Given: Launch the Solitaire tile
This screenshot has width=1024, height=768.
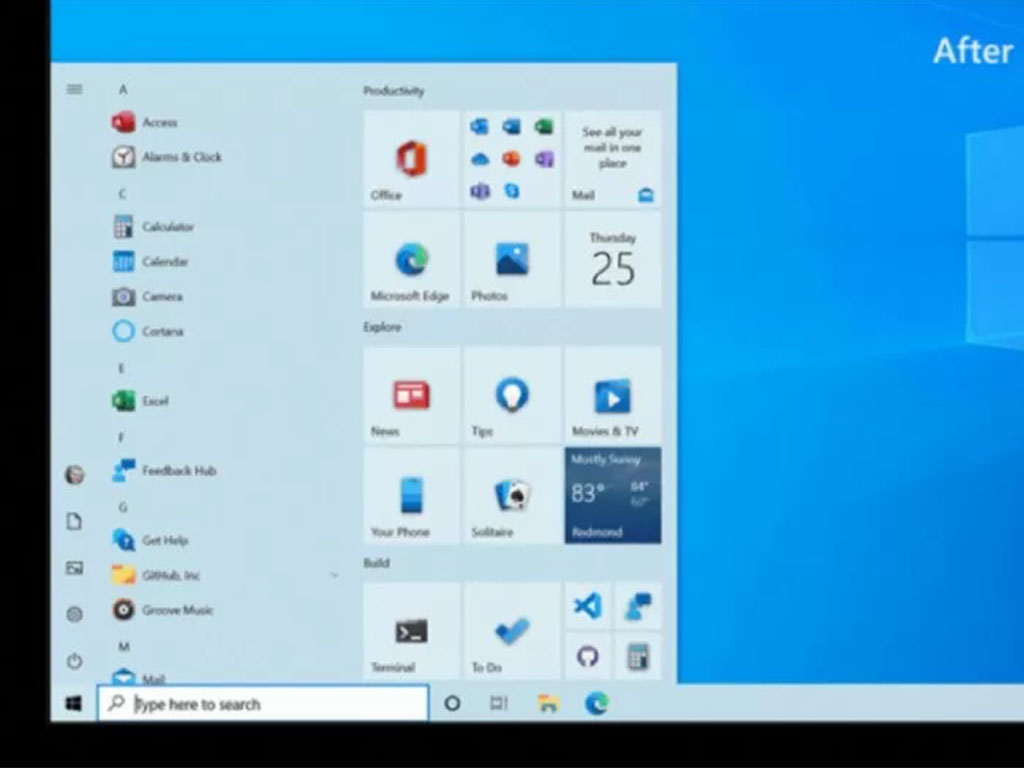Looking at the screenshot, I should coord(512,496).
